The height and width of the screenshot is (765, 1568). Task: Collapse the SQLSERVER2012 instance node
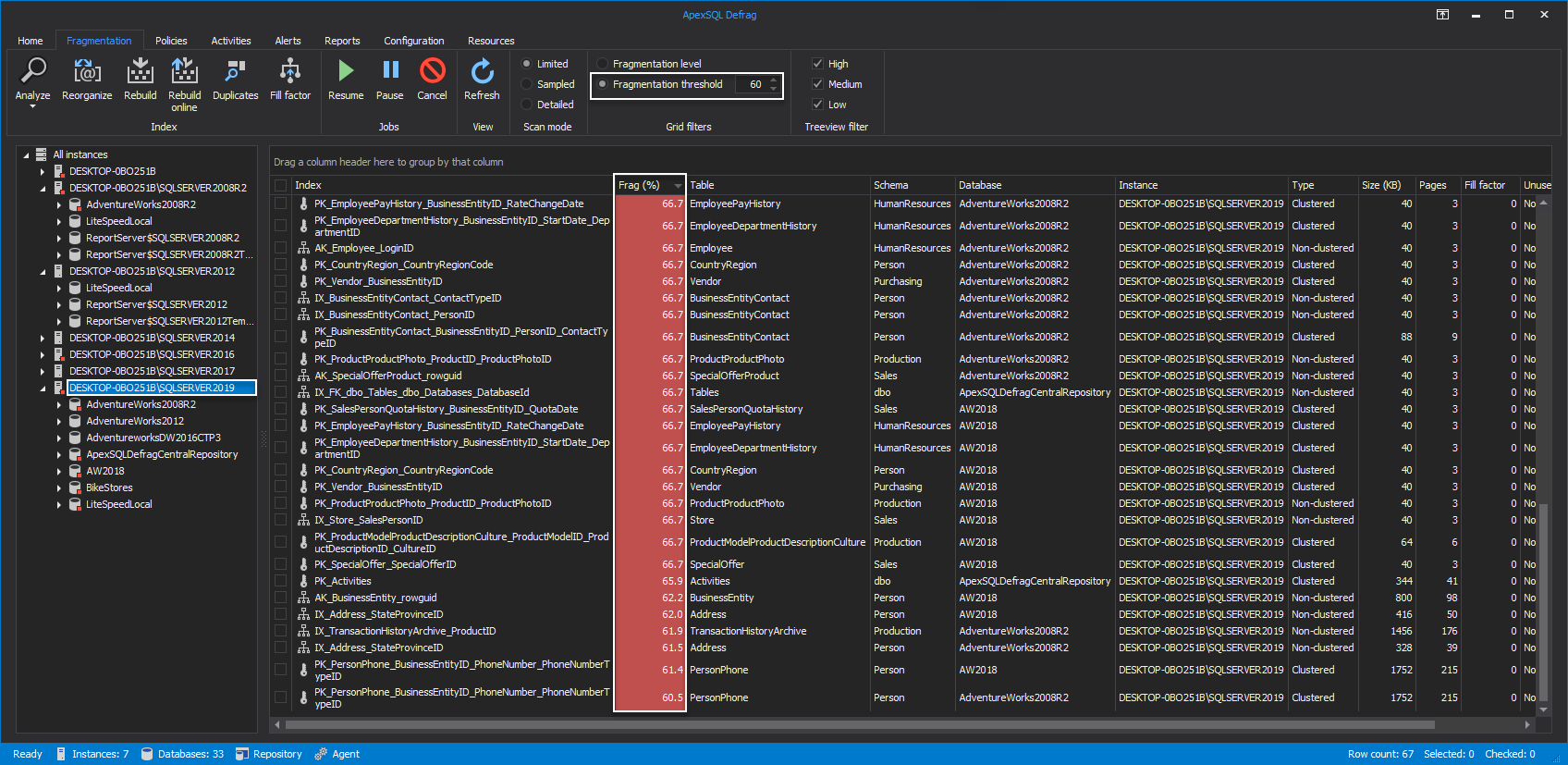point(43,272)
